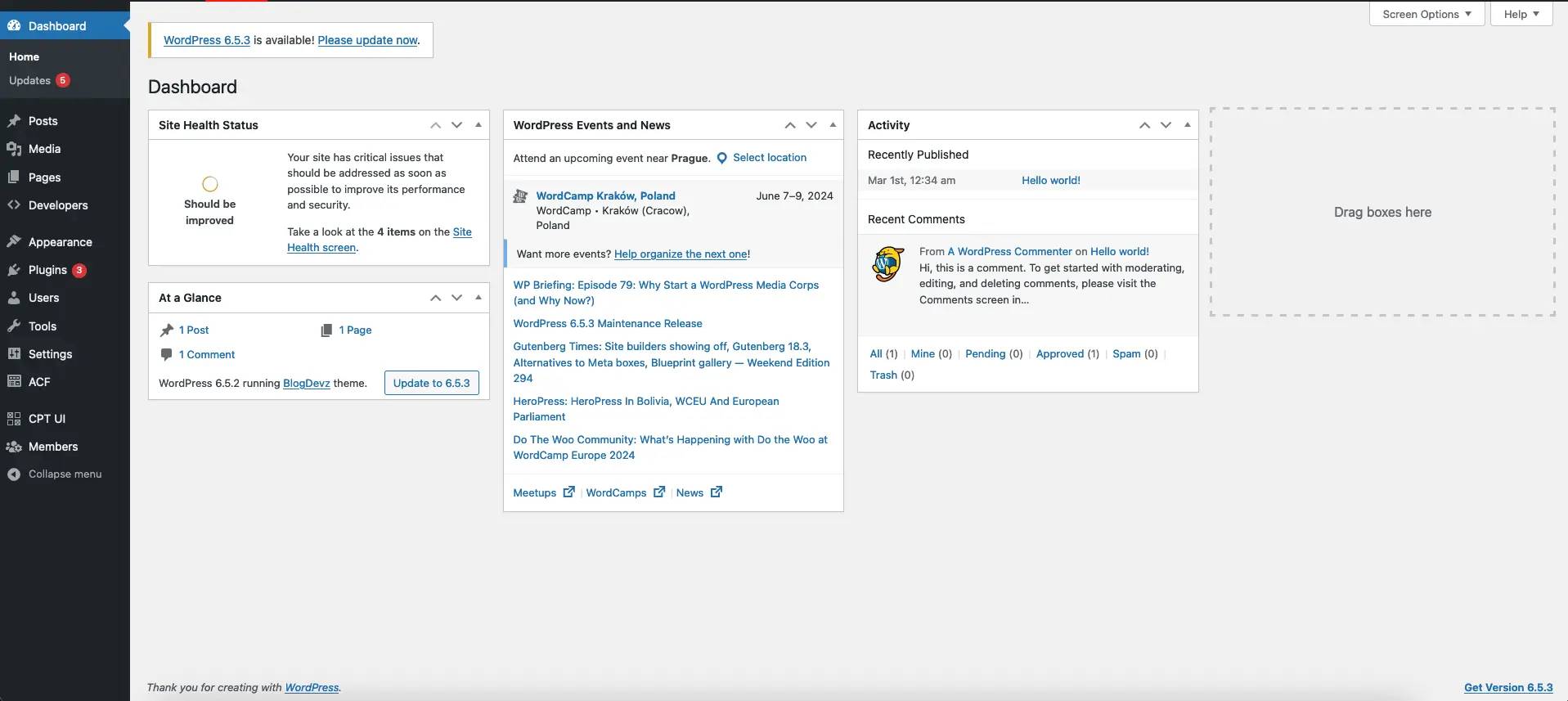Image resolution: width=1568 pixels, height=701 pixels.
Task: Toggle Site Health Status panel collapse
Action: pos(478,125)
